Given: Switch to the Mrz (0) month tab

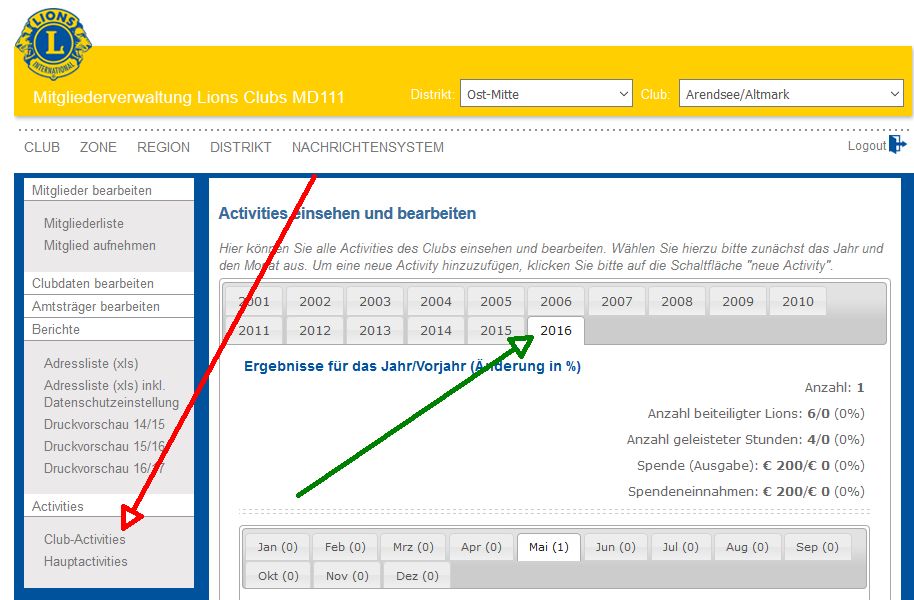Looking at the screenshot, I should (413, 547).
